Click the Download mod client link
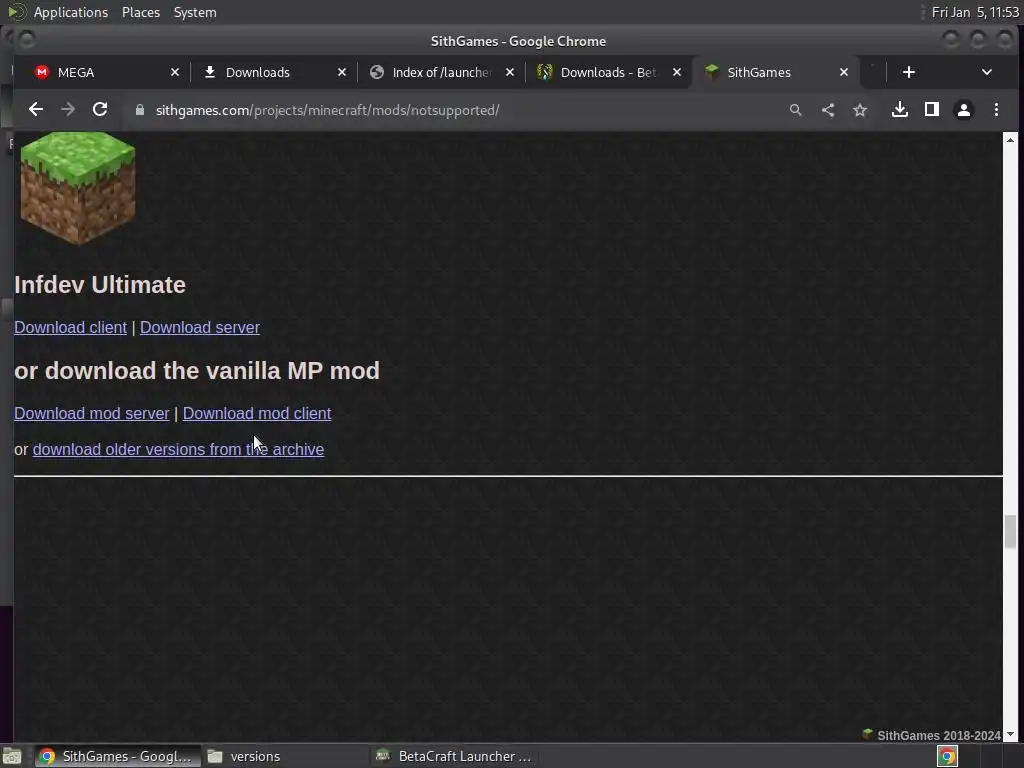 point(257,413)
